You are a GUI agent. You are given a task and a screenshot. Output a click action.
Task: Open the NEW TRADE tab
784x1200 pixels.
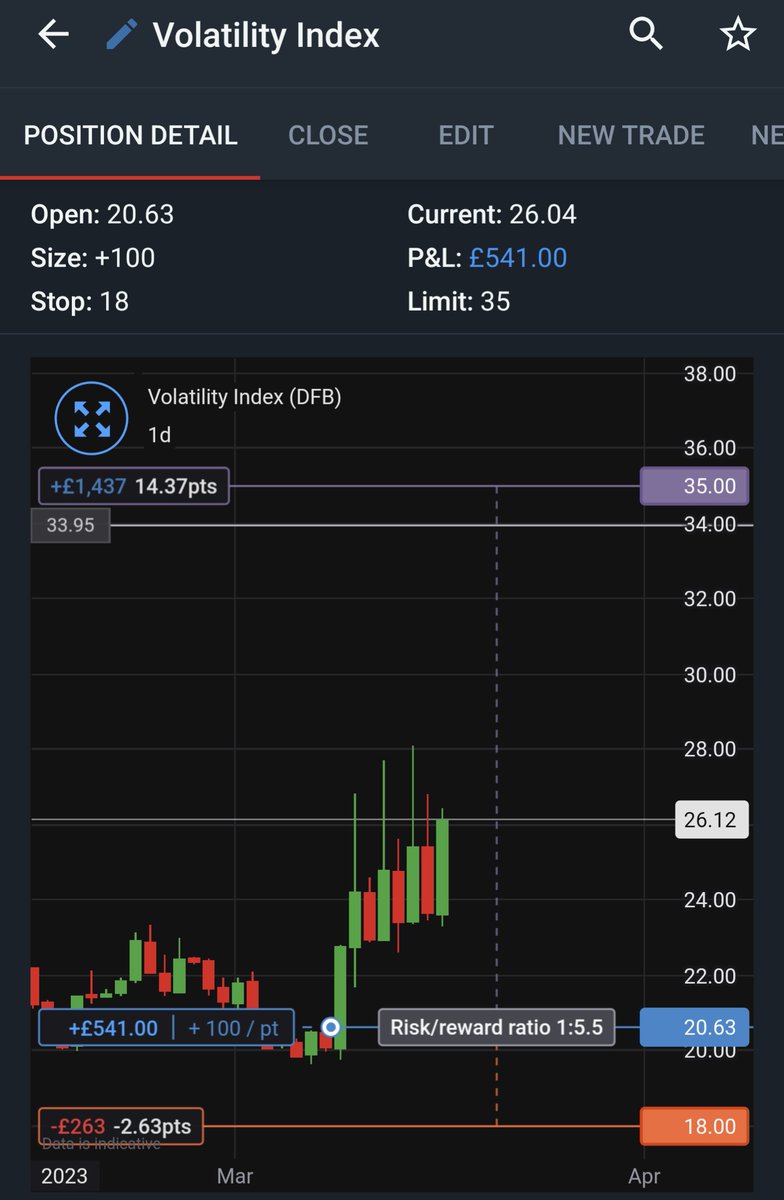(x=631, y=135)
